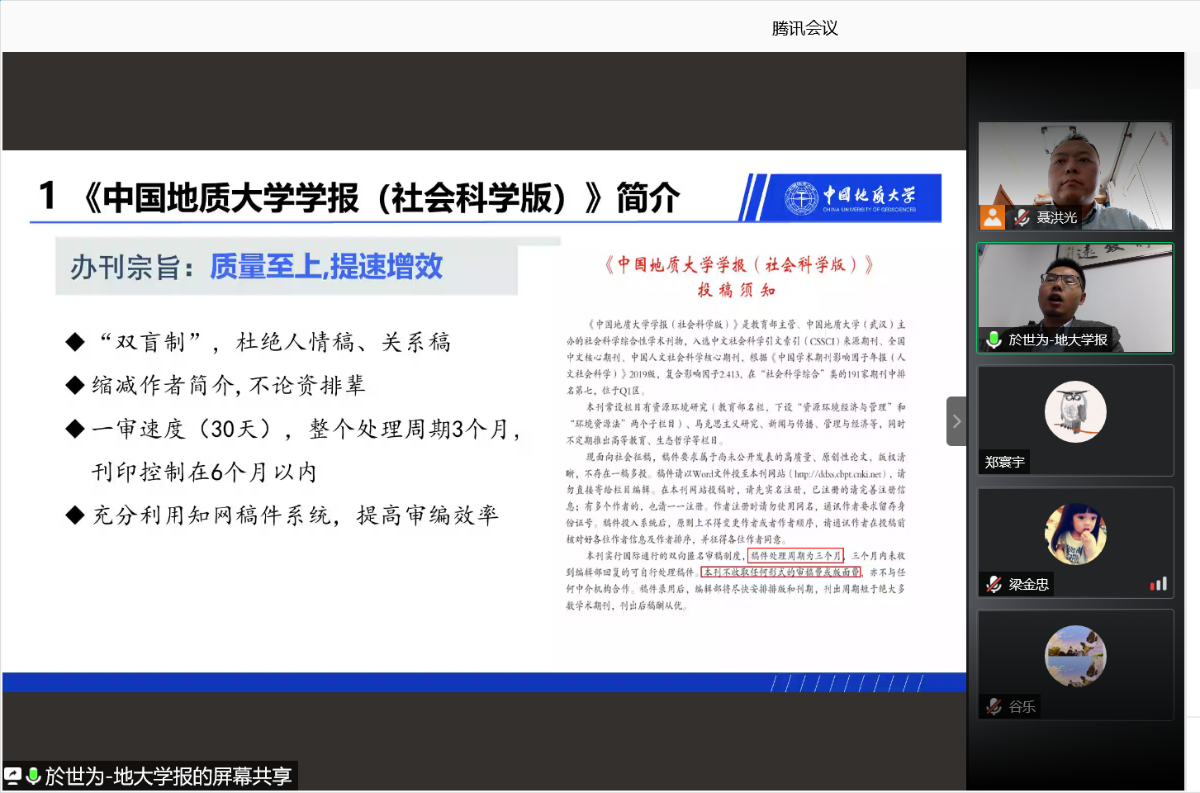Click the 於世为-地大学报的屏幕共享 sharing label text
The height and width of the screenshot is (793, 1200).
pos(169,776)
